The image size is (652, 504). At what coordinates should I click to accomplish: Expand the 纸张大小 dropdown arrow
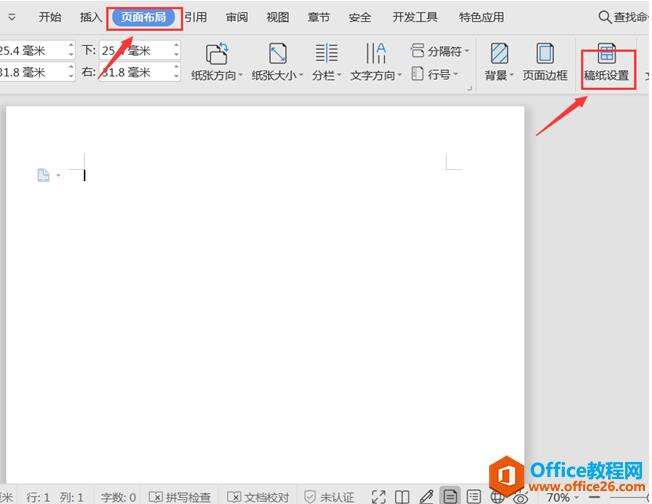[x=301, y=75]
